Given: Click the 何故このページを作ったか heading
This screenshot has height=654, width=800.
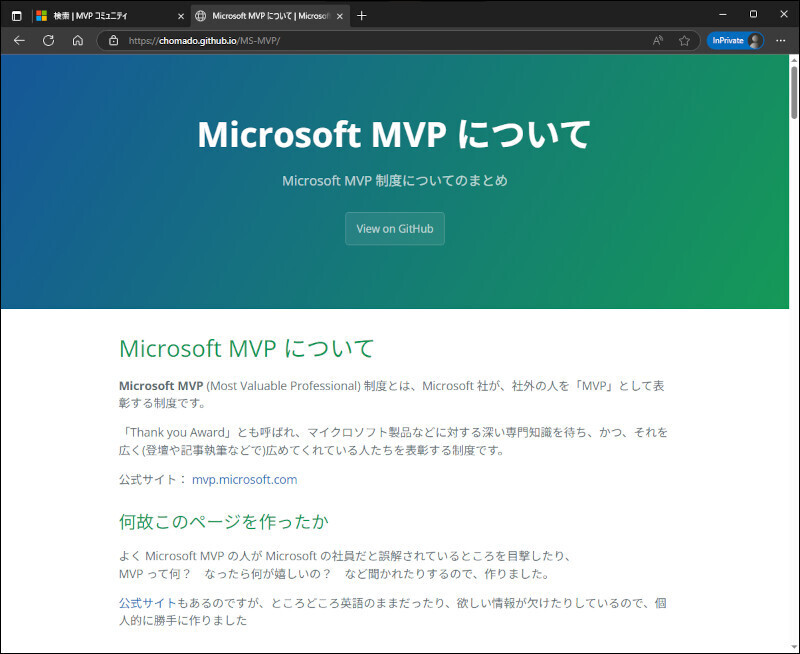Looking at the screenshot, I should [224, 522].
